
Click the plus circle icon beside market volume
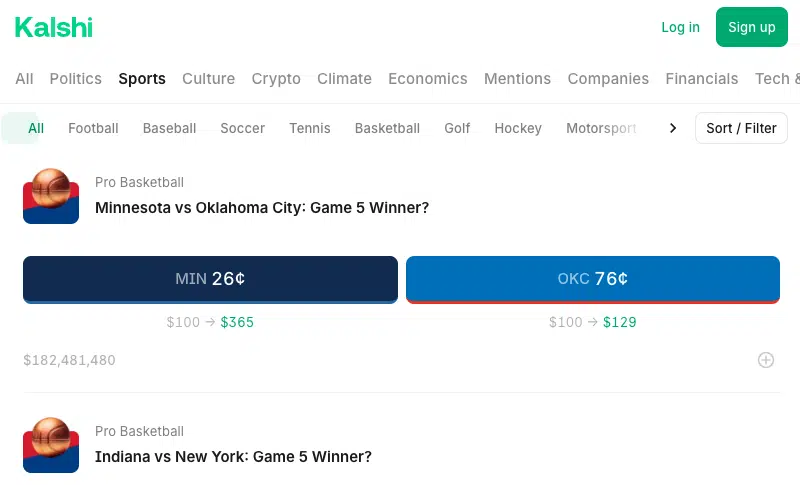(765, 360)
